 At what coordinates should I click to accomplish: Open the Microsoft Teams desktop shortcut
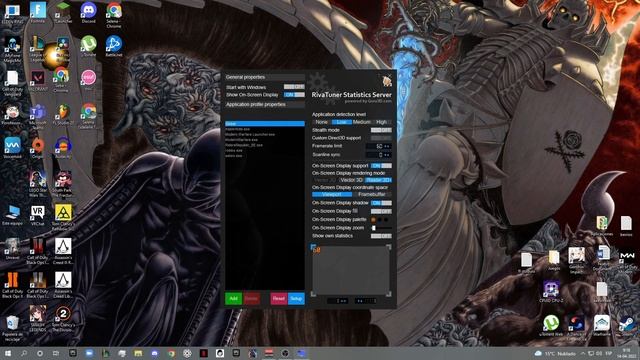coord(38,116)
